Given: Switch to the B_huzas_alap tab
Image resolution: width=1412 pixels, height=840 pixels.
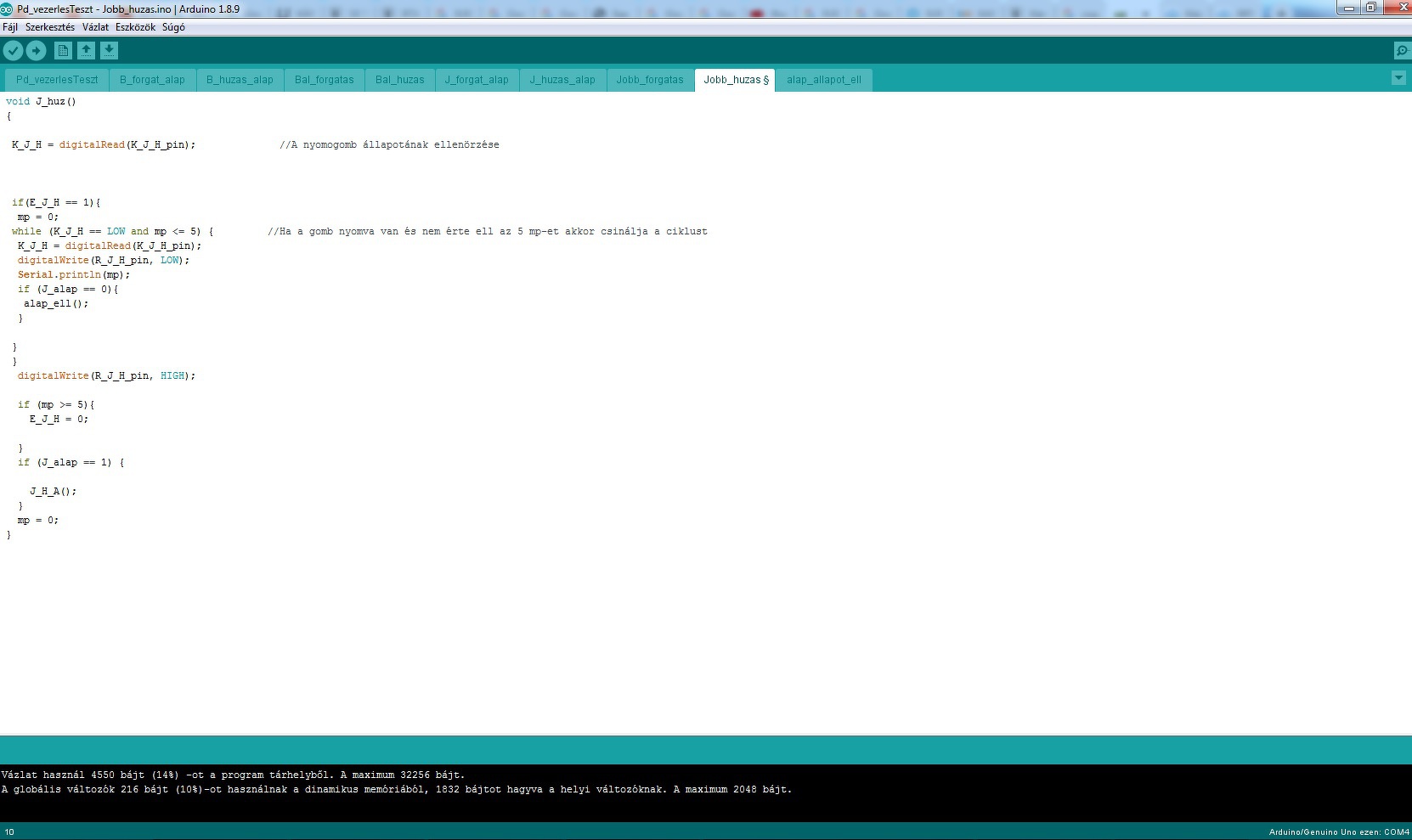Looking at the screenshot, I should [x=240, y=80].
